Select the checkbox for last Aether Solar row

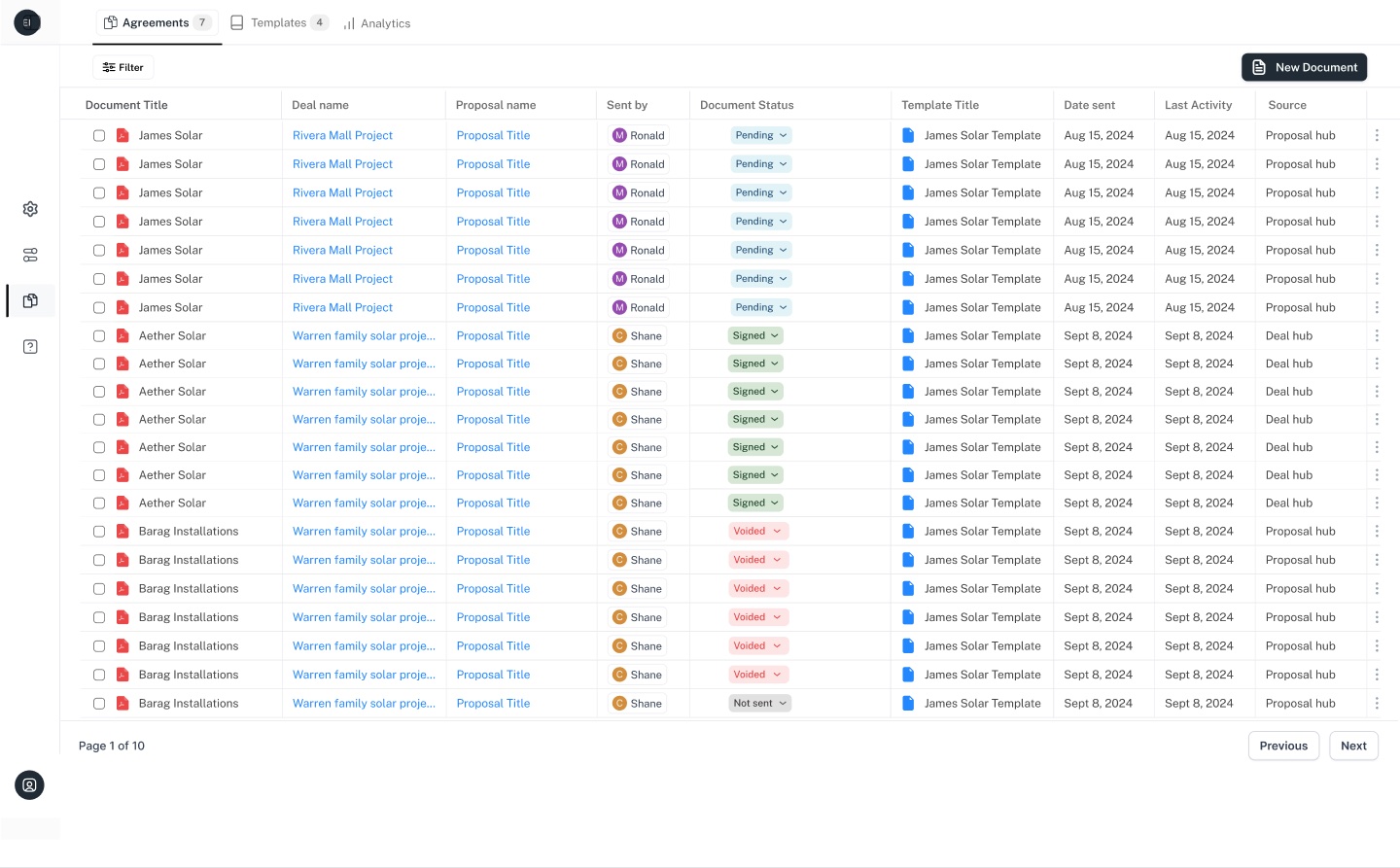coord(99,503)
